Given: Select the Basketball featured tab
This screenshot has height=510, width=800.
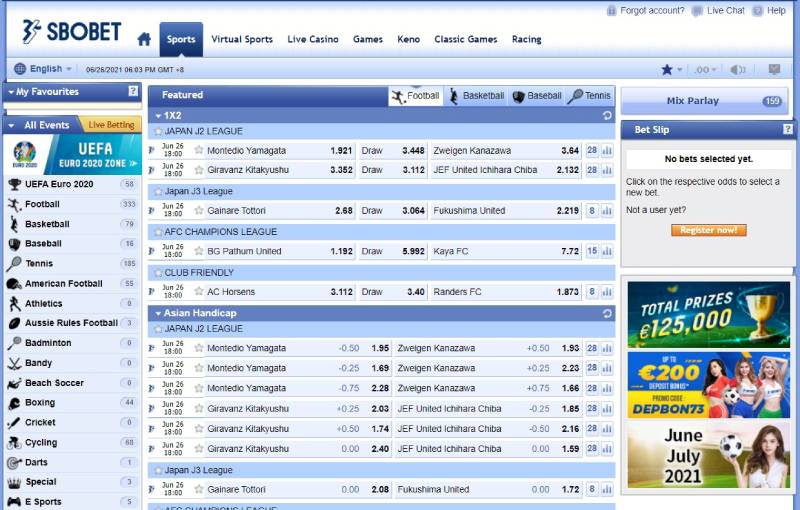Looking at the screenshot, I should [476, 96].
